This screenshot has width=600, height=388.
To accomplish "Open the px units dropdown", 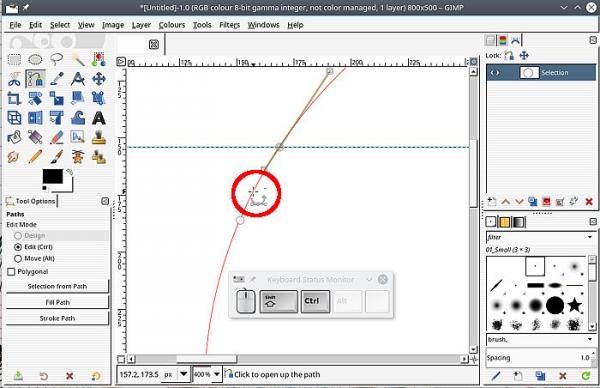I will pyautogui.click(x=184, y=374).
